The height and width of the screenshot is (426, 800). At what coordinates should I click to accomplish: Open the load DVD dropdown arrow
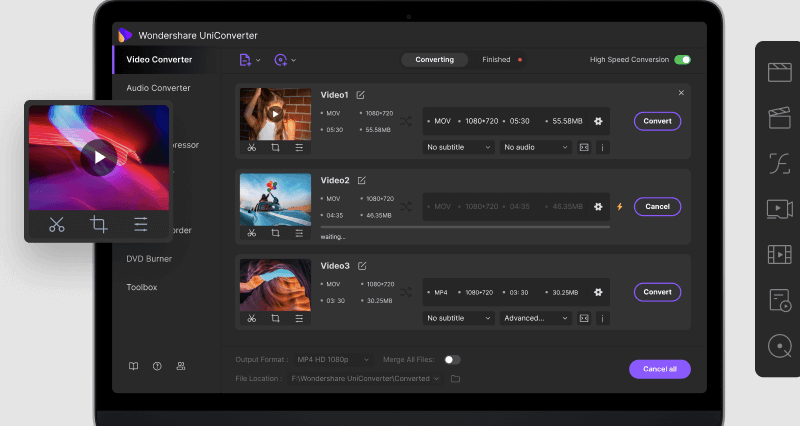[x=293, y=60]
